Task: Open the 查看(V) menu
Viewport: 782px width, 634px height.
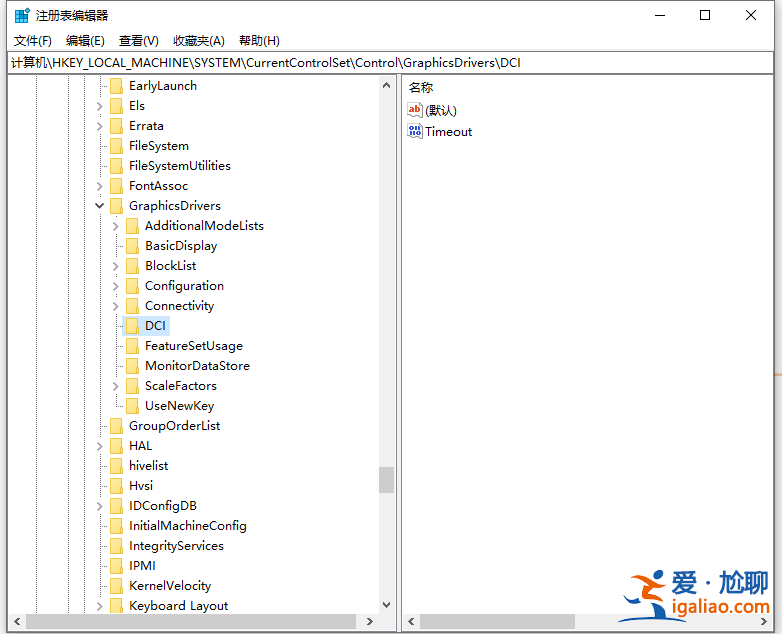Action: tap(139, 40)
